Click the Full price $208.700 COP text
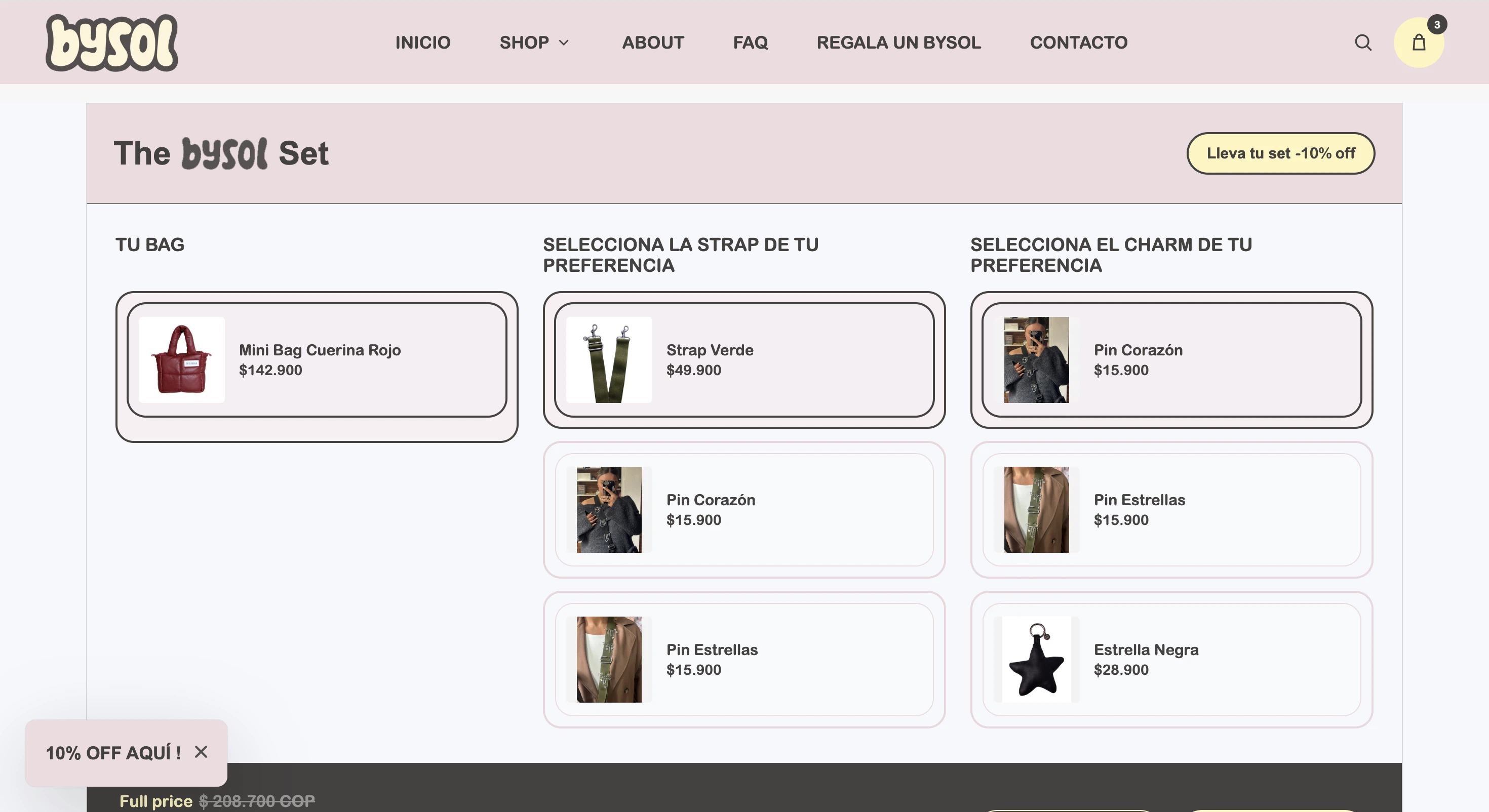The image size is (1489, 812). tap(217, 800)
